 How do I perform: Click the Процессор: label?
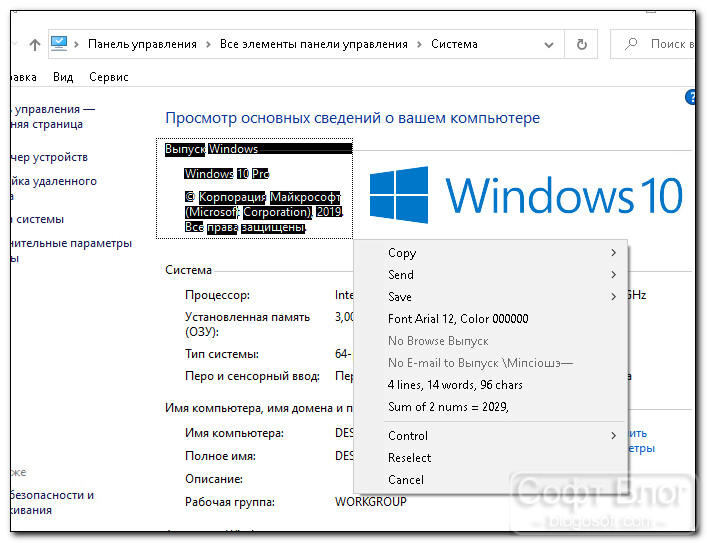pyautogui.click(x=217, y=295)
